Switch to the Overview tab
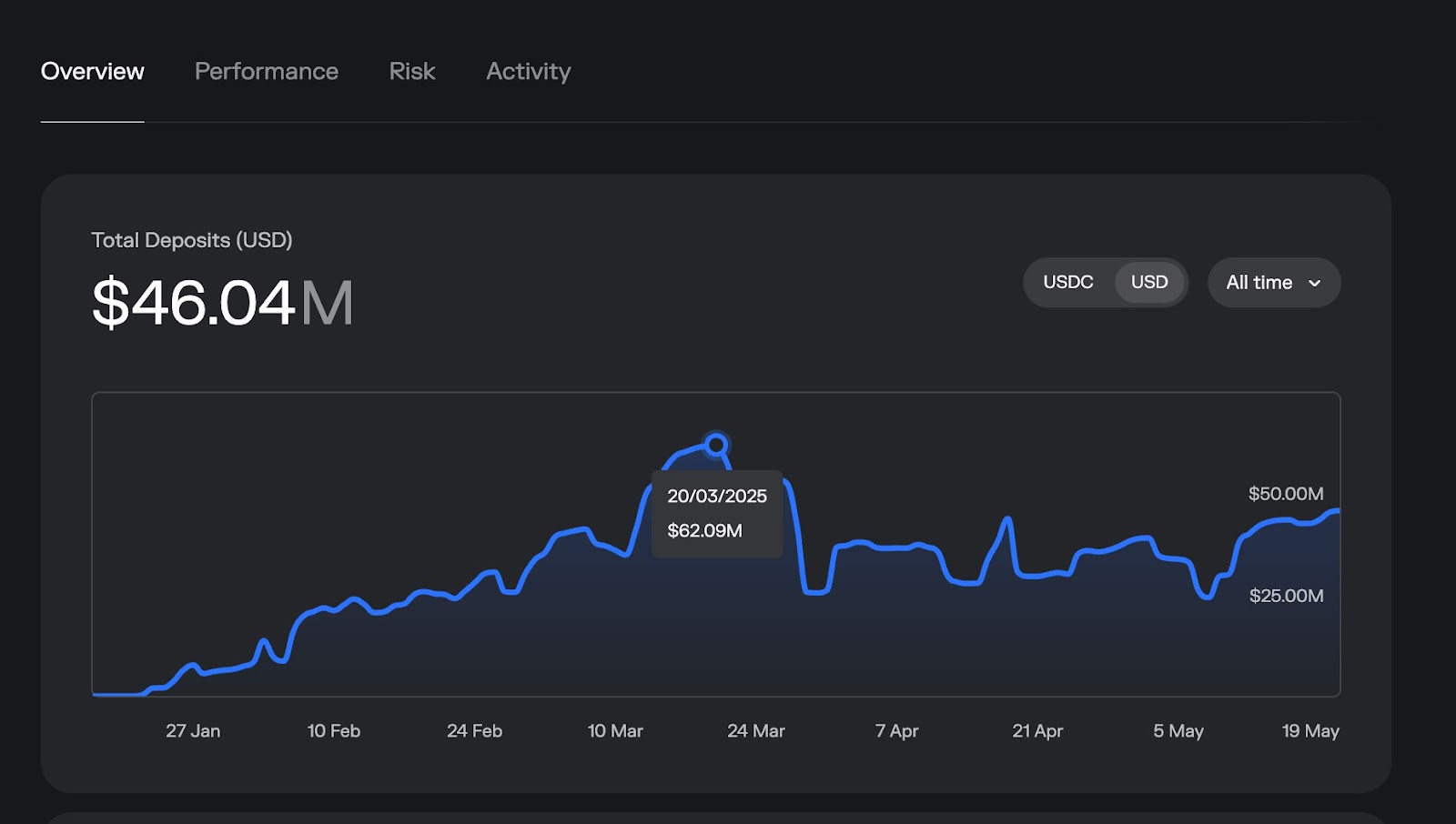The height and width of the screenshot is (824, 1456). point(92,71)
